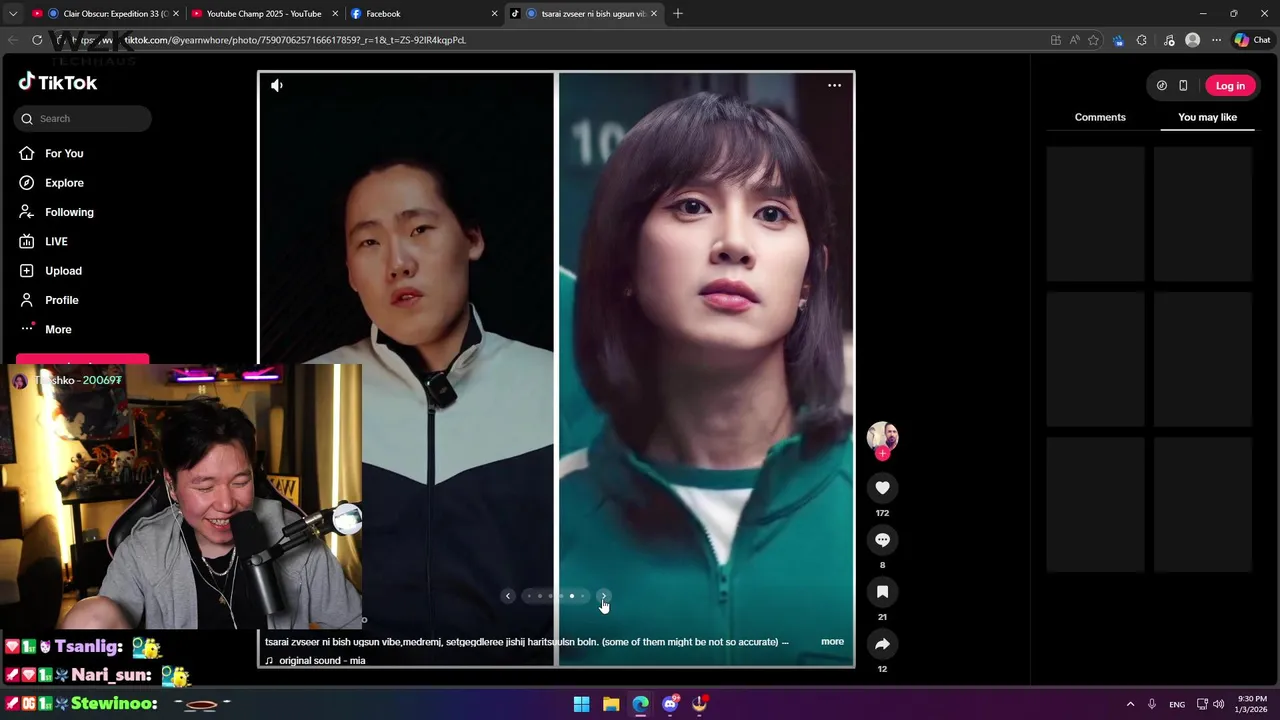Reload the page

pyautogui.click(x=37, y=40)
